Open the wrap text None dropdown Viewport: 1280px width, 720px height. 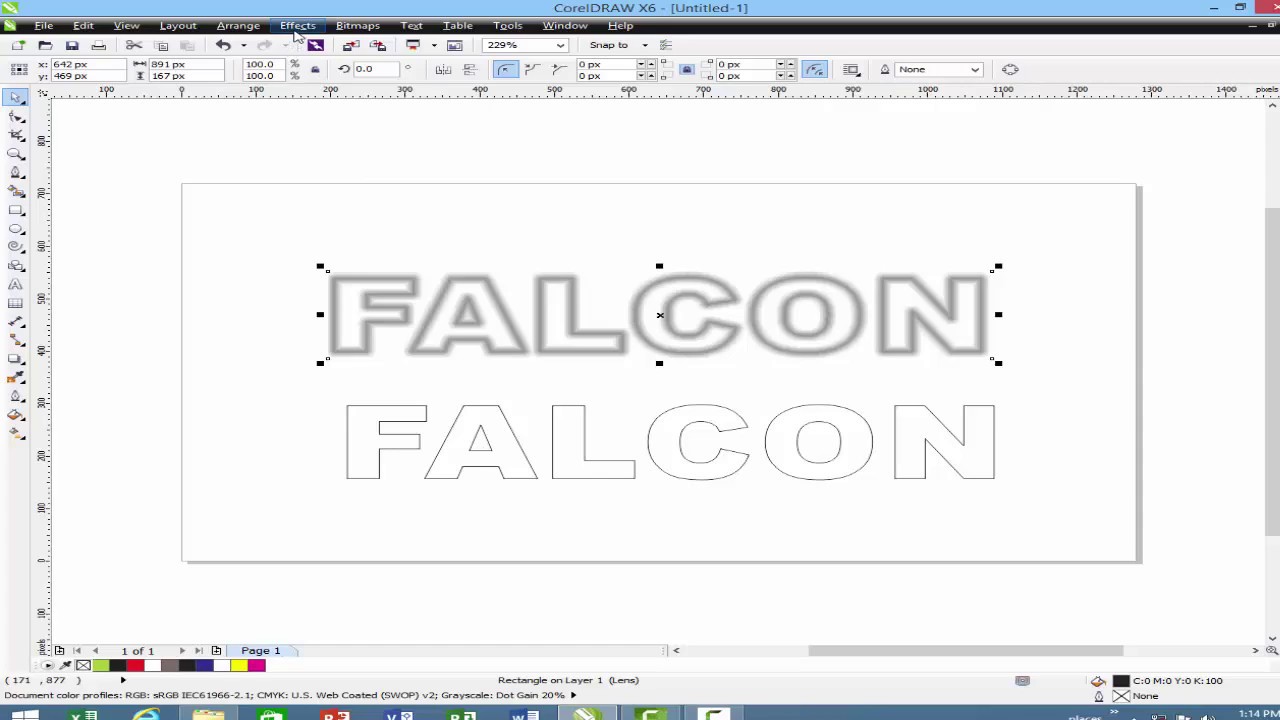tap(974, 69)
